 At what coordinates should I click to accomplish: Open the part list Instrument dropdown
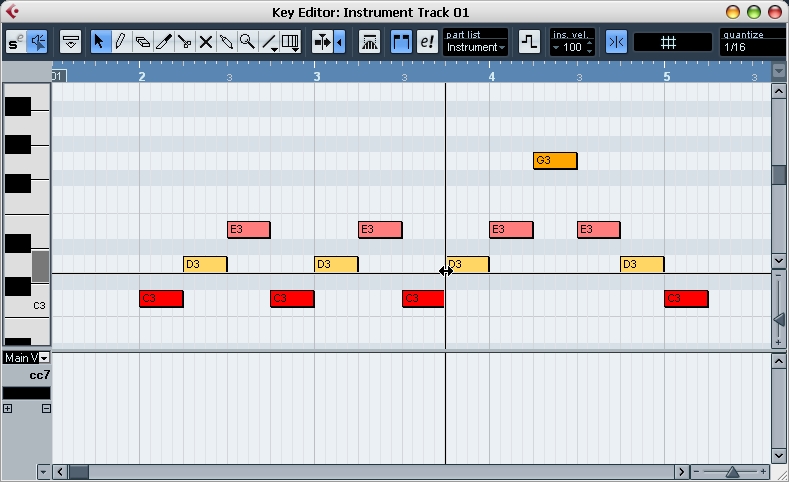point(476,47)
